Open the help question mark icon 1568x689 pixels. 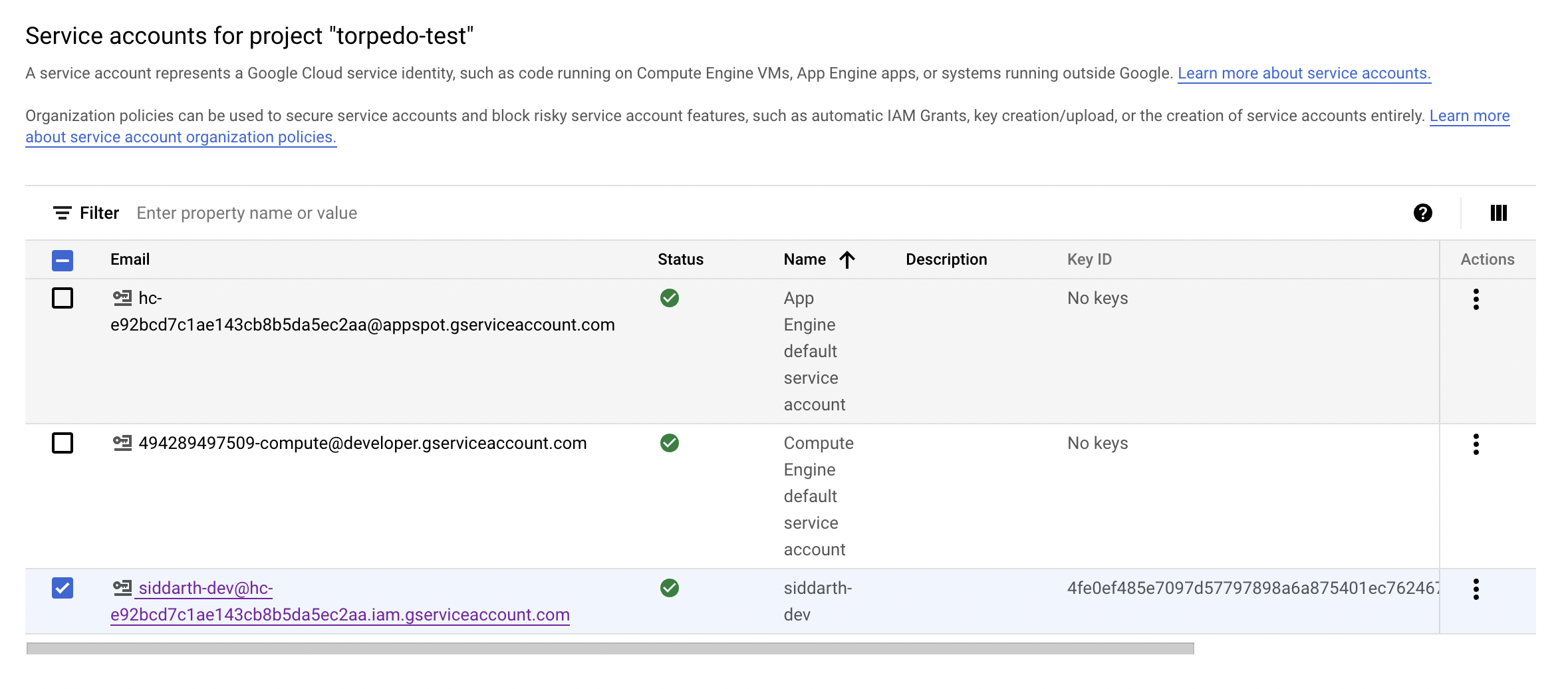[1422, 213]
